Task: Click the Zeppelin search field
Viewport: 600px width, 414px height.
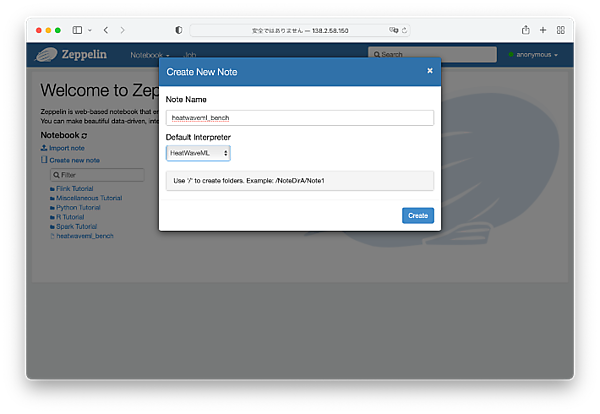Action: (432, 54)
